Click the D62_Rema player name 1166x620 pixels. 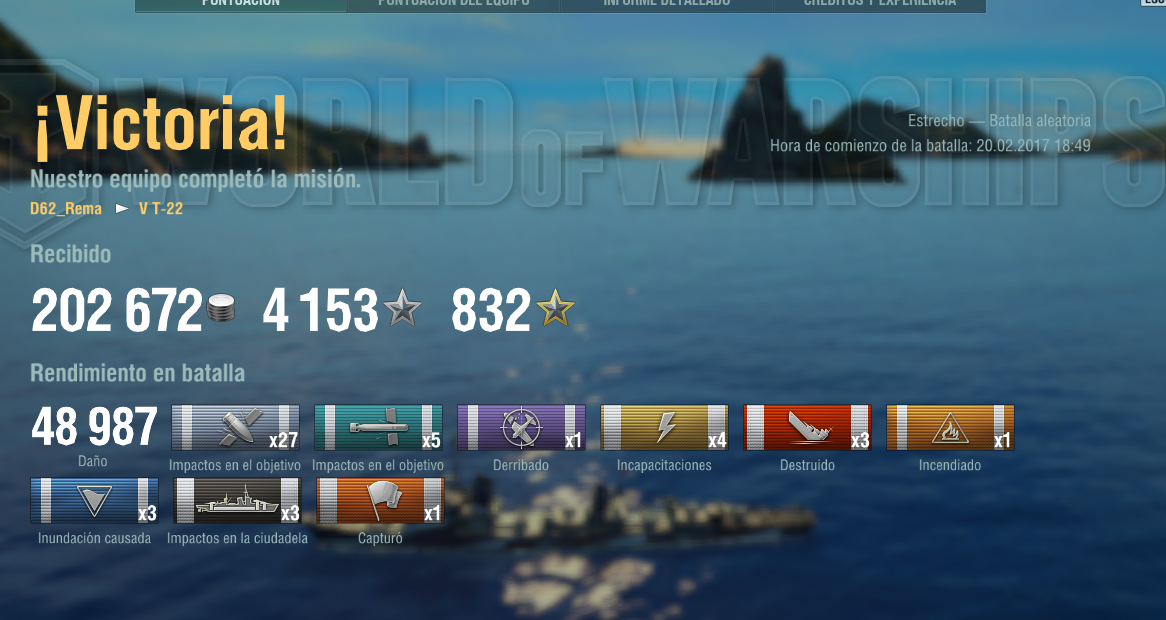tap(66, 209)
